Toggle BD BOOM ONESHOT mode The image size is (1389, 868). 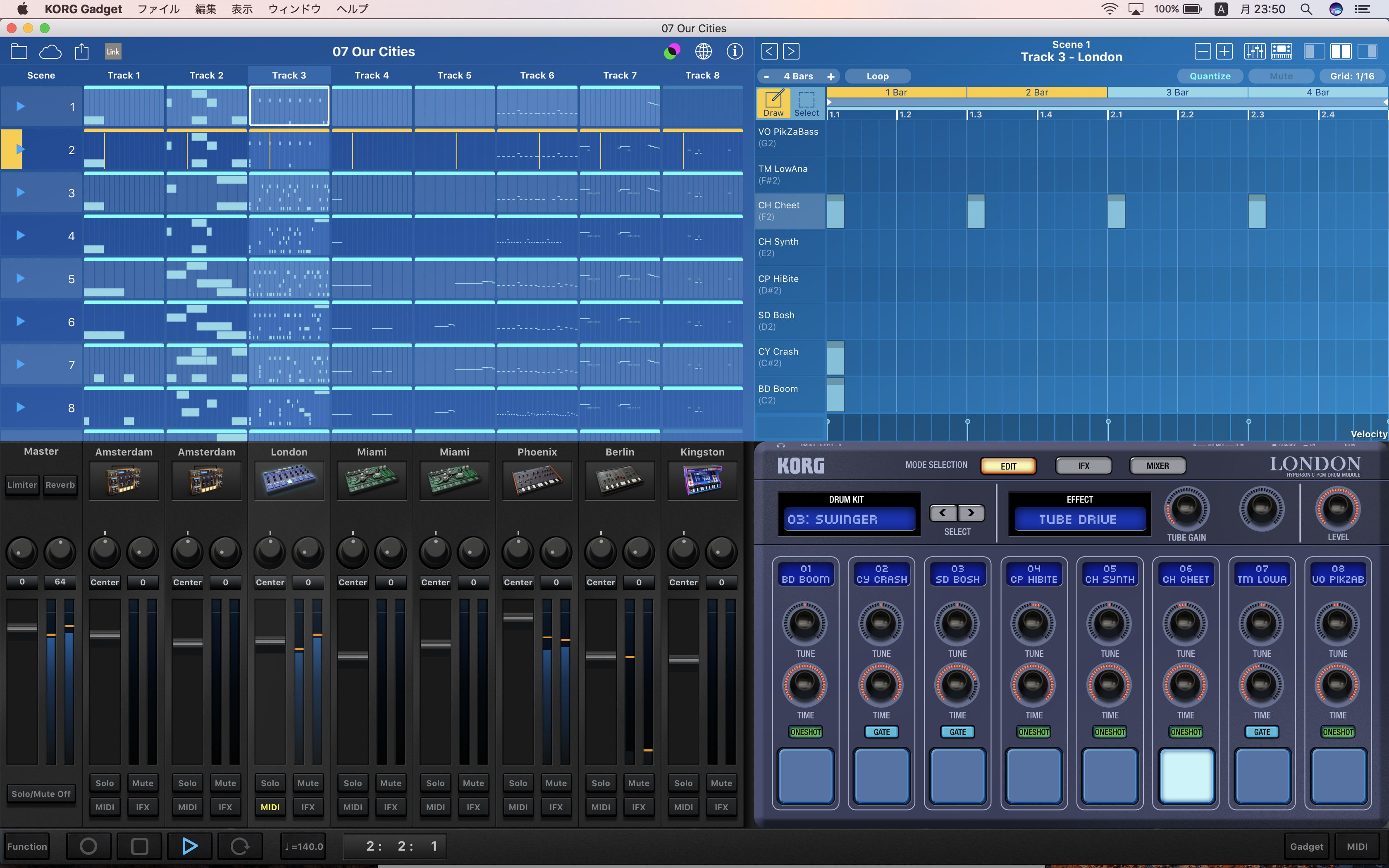(805, 732)
